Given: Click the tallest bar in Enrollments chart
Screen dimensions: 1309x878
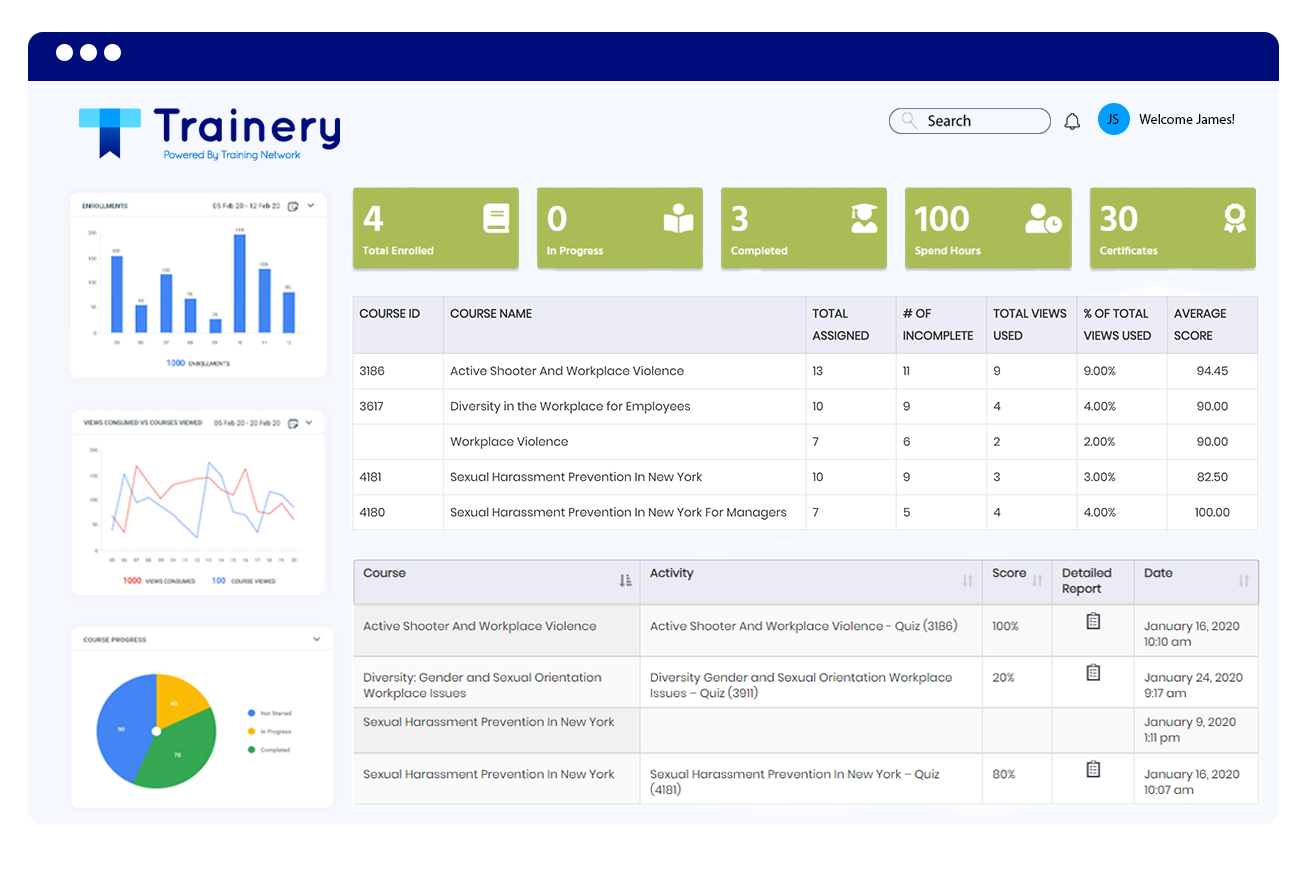Looking at the screenshot, I should 240,283.
